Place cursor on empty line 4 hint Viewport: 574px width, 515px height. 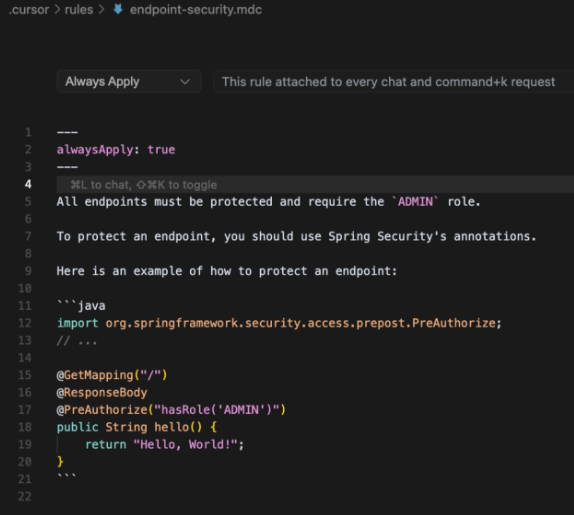315,184
